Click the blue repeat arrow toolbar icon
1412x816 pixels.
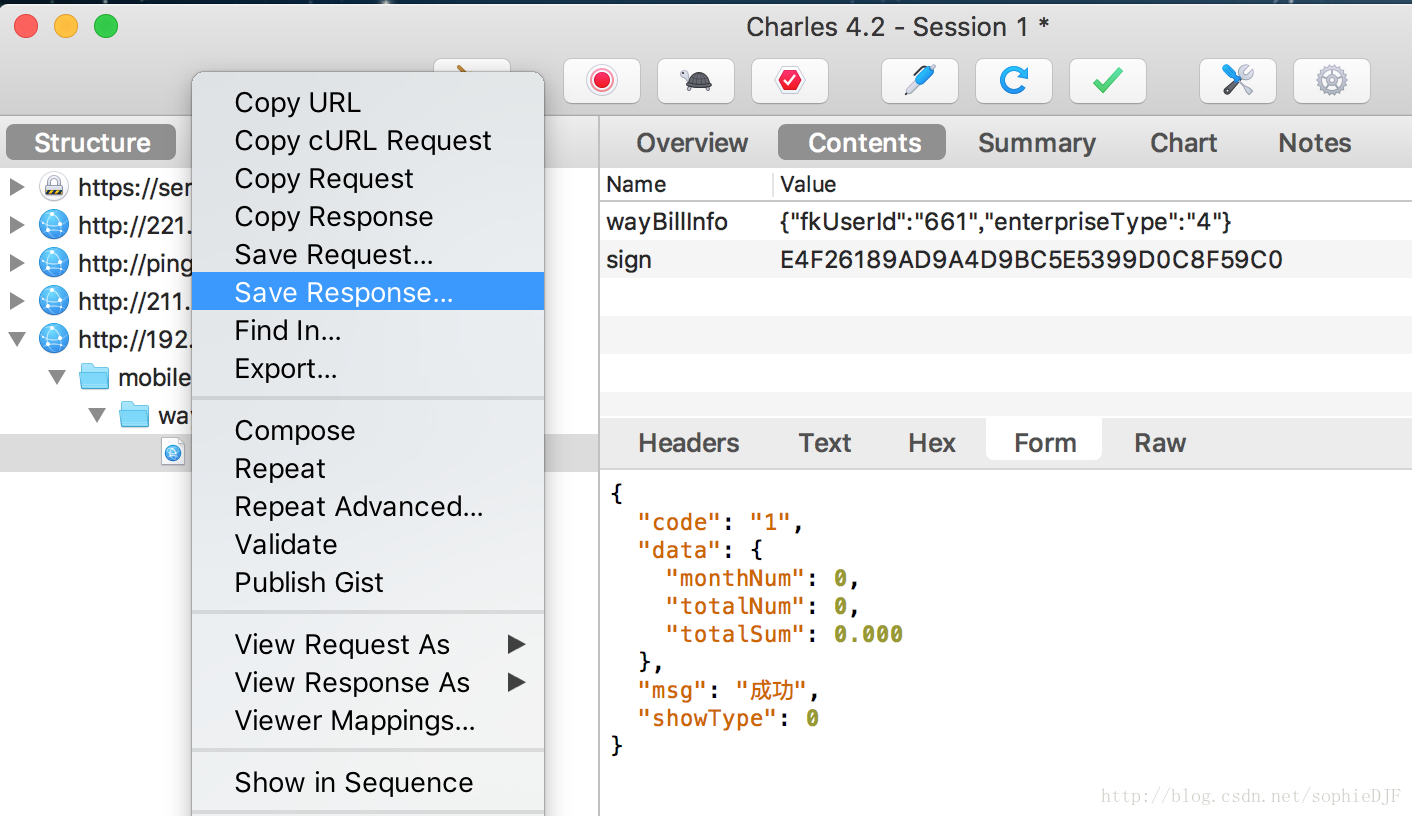pyautogui.click(x=1014, y=81)
